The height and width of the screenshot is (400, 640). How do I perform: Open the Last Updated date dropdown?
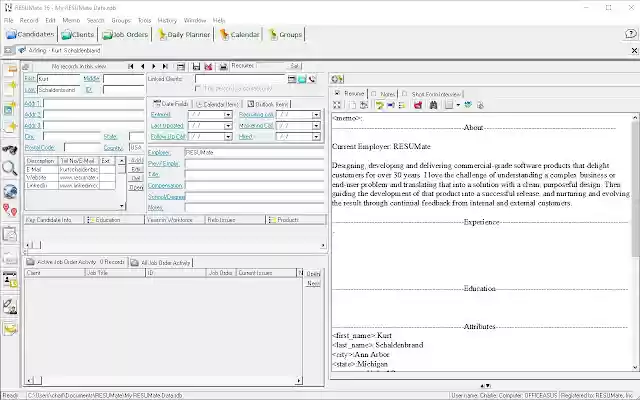pyautogui.click(x=228, y=126)
